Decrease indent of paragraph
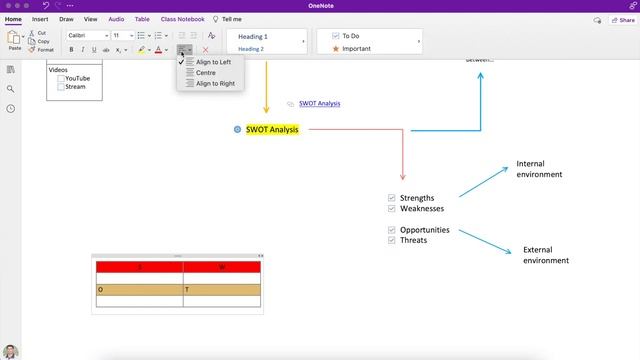This screenshot has height=360, width=640. pos(182,36)
